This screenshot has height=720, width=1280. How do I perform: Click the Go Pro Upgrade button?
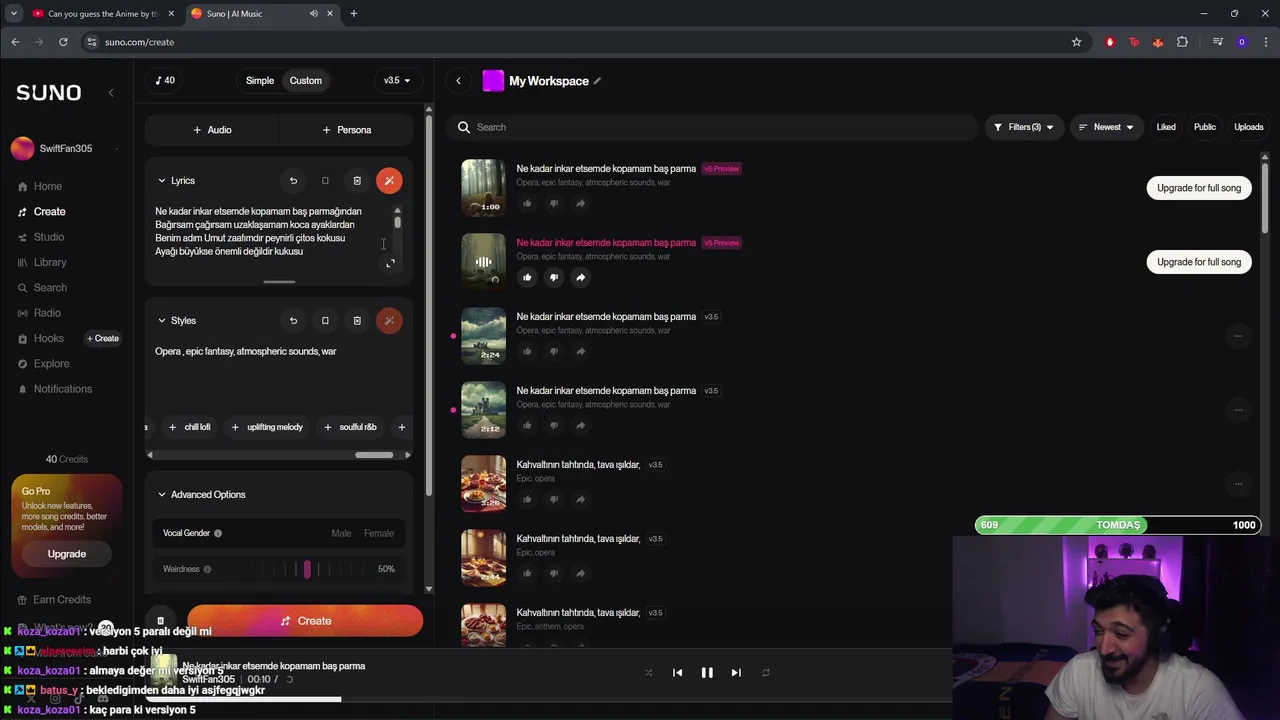pos(67,554)
